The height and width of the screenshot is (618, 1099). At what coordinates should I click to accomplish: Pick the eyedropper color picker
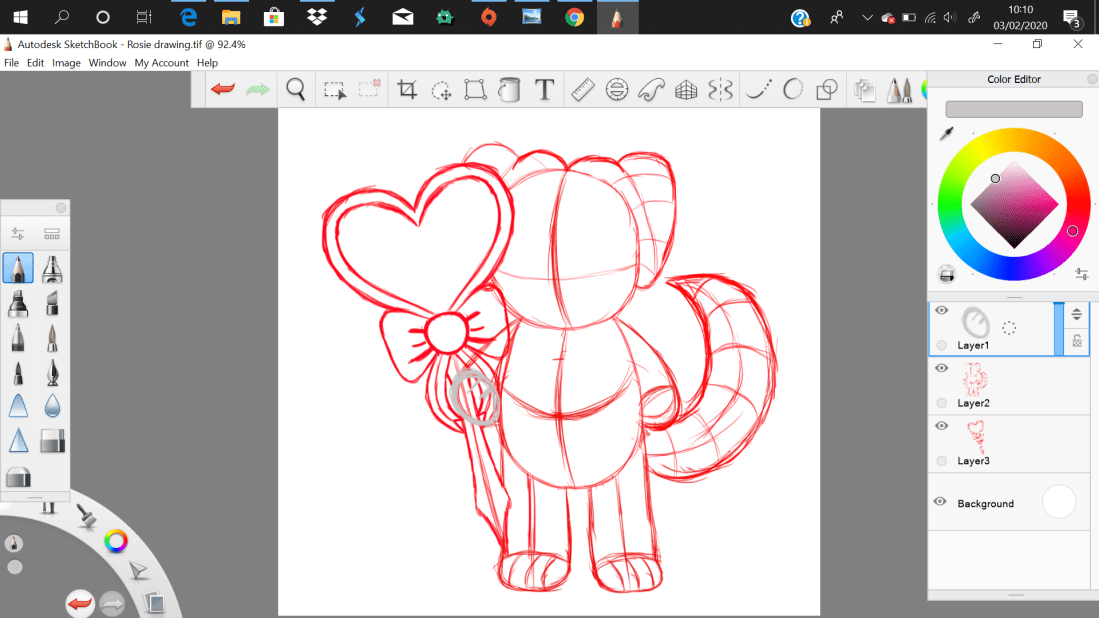coord(946,134)
